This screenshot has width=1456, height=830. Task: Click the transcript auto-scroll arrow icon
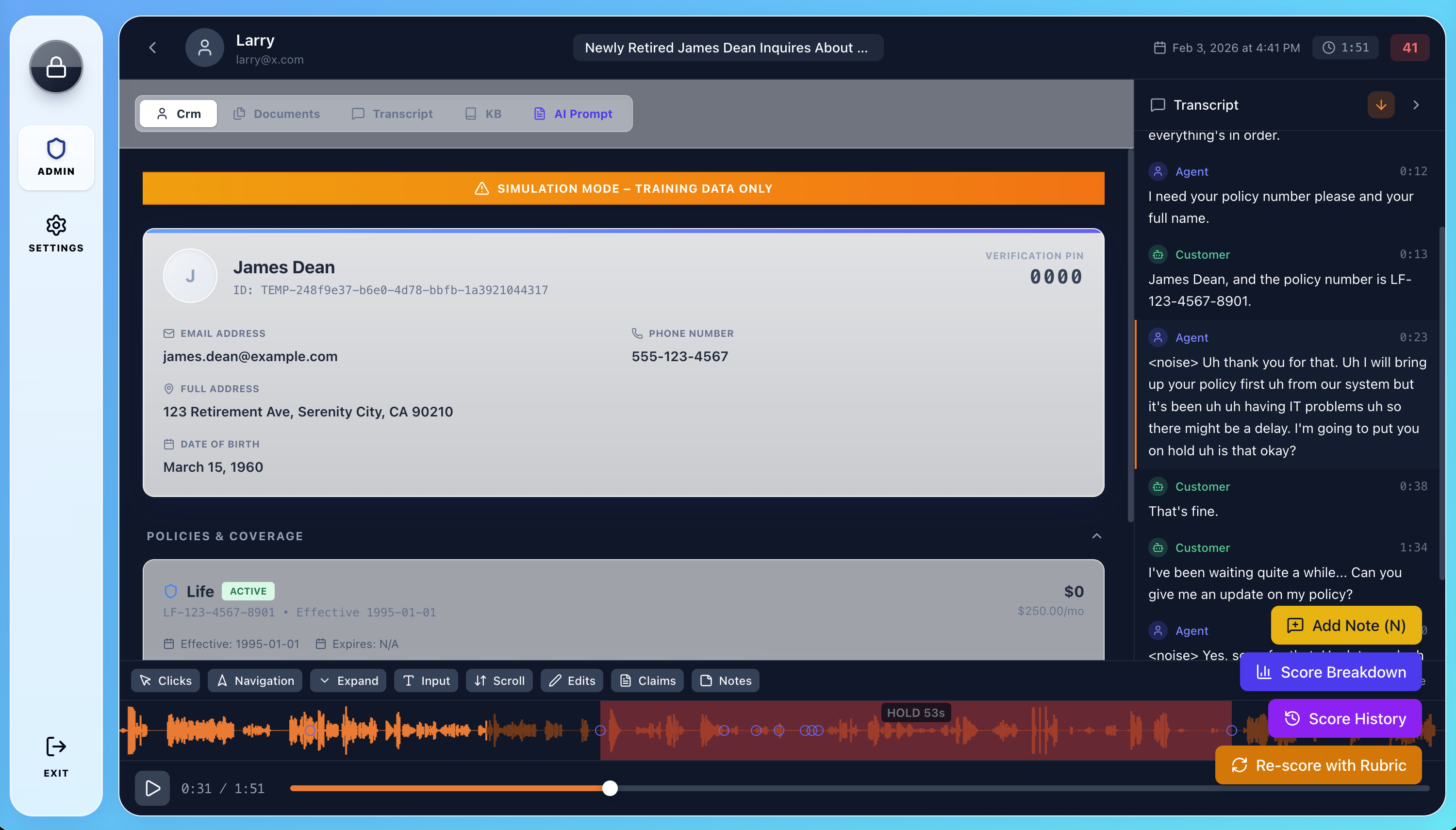(x=1380, y=104)
